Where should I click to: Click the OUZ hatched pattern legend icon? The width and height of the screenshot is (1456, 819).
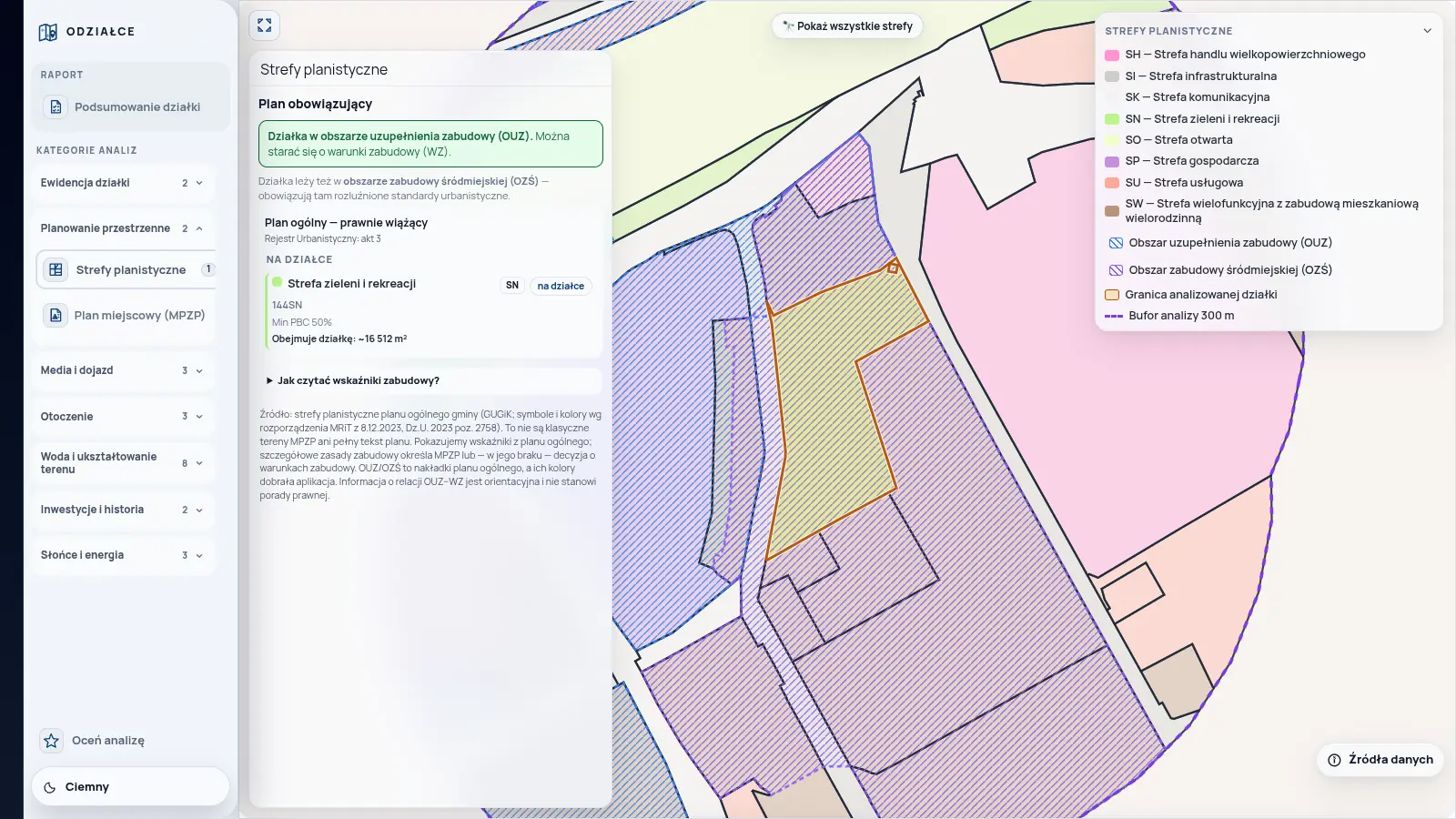(x=1116, y=243)
